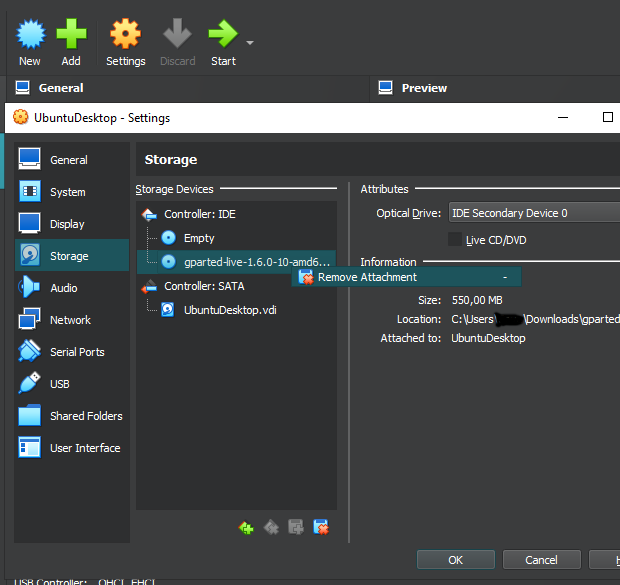Click the New virtual machine icon

[x=30, y=34]
